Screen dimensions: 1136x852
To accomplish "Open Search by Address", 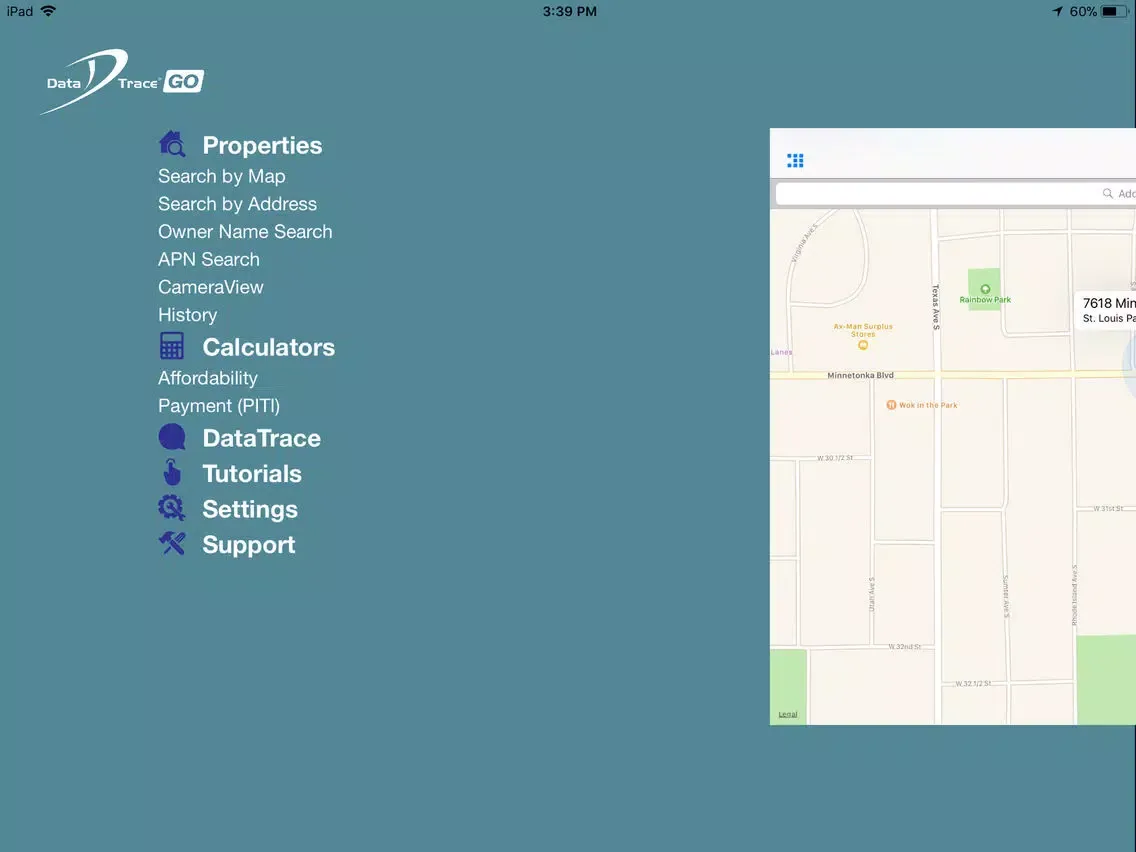I will click(x=237, y=204).
